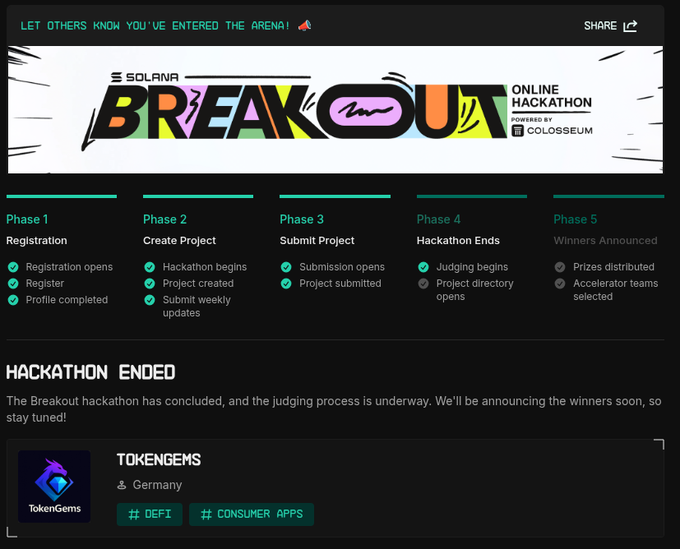Click the DEFI hashtag tag
The width and height of the screenshot is (680, 549).
pyautogui.click(x=150, y=514)
